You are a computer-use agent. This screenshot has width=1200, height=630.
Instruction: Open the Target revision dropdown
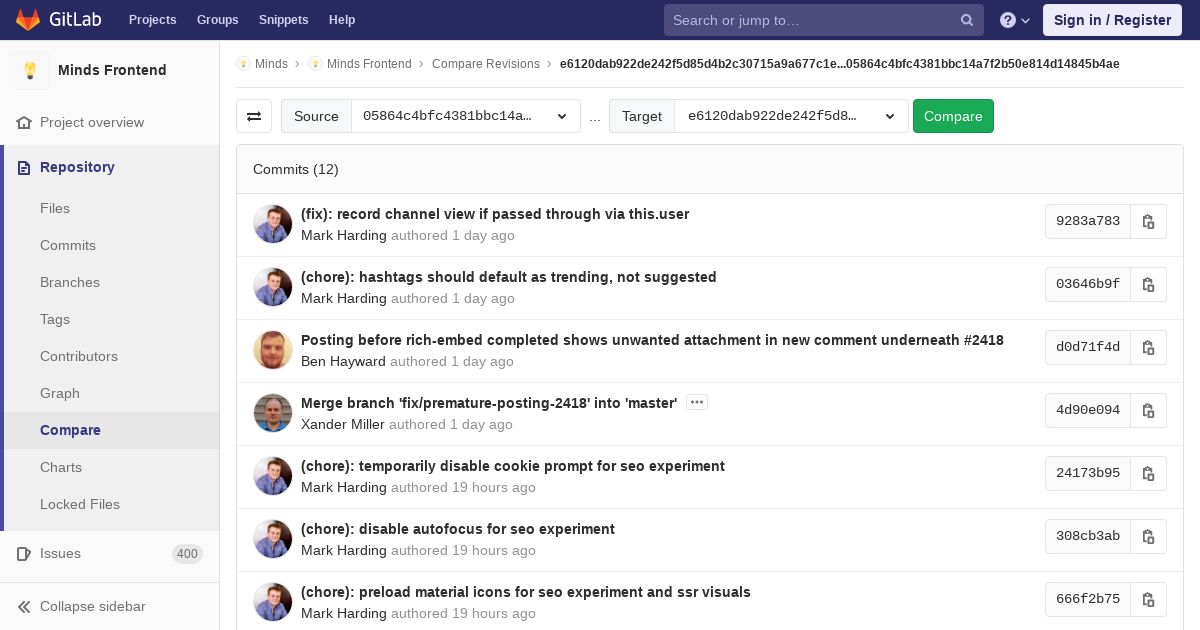(790, 116)
